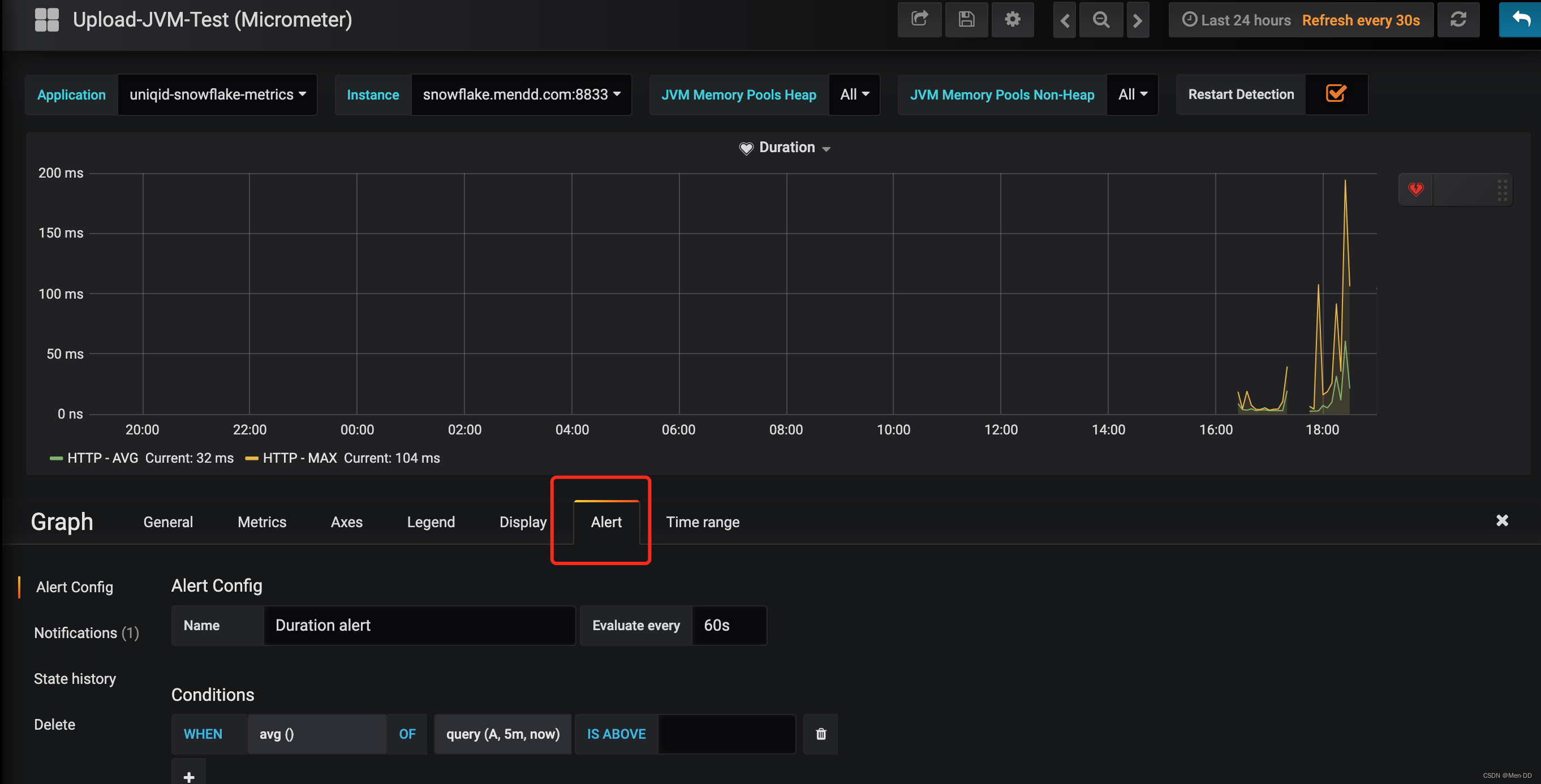The image size is (1541, 784).
Task: Shift time range forward with right arrow
Action: tap(1137, 20)
